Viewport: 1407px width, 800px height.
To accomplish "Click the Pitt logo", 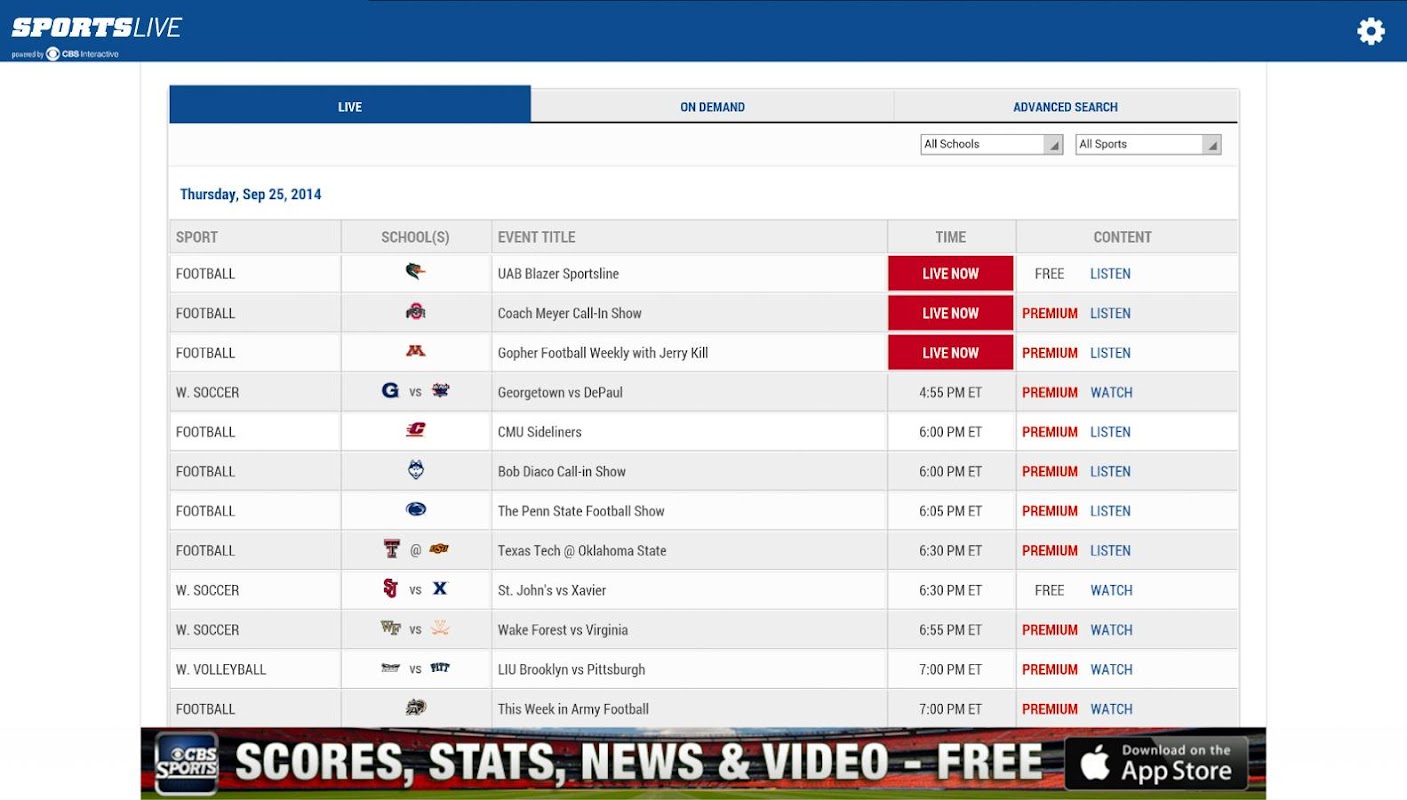I will [x=440, y=668].
